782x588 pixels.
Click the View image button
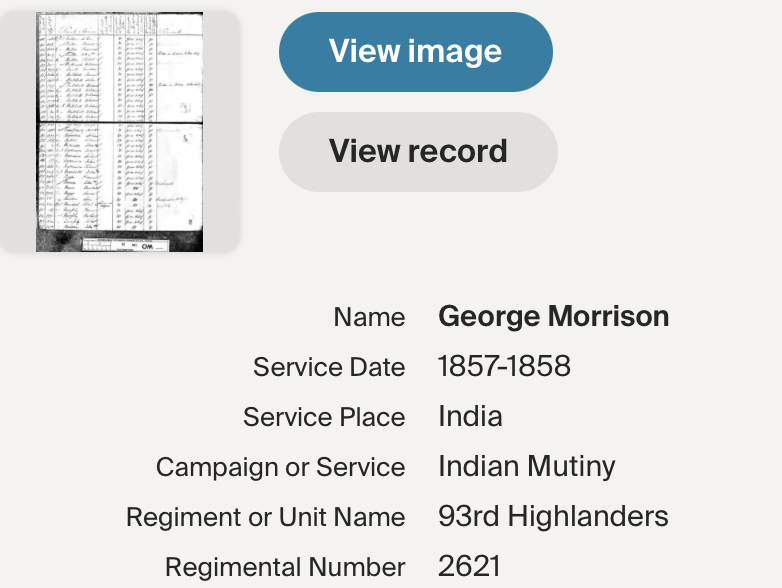click(x=415, y=52)
